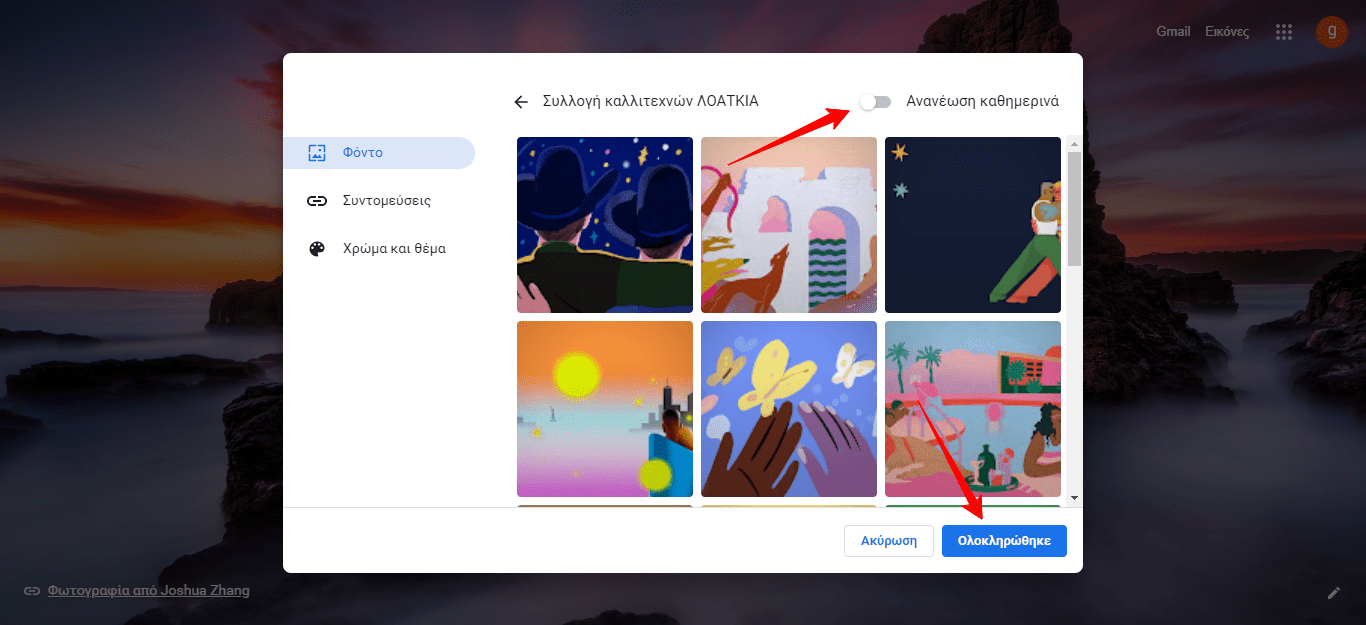1366x625 pixels.
Task: Click the link icon beside the photo credit
Action: [34, 590]
